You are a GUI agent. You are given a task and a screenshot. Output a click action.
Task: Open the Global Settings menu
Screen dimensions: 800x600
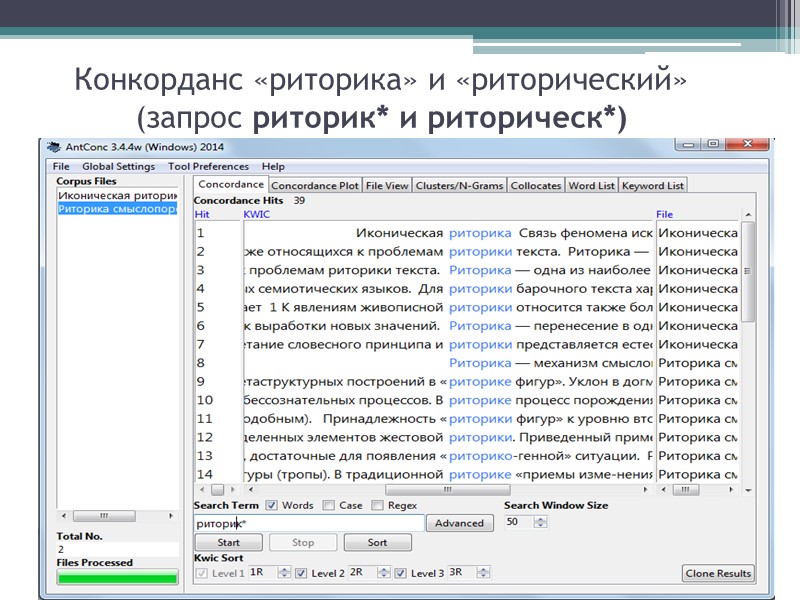click(x=118, y=166)
